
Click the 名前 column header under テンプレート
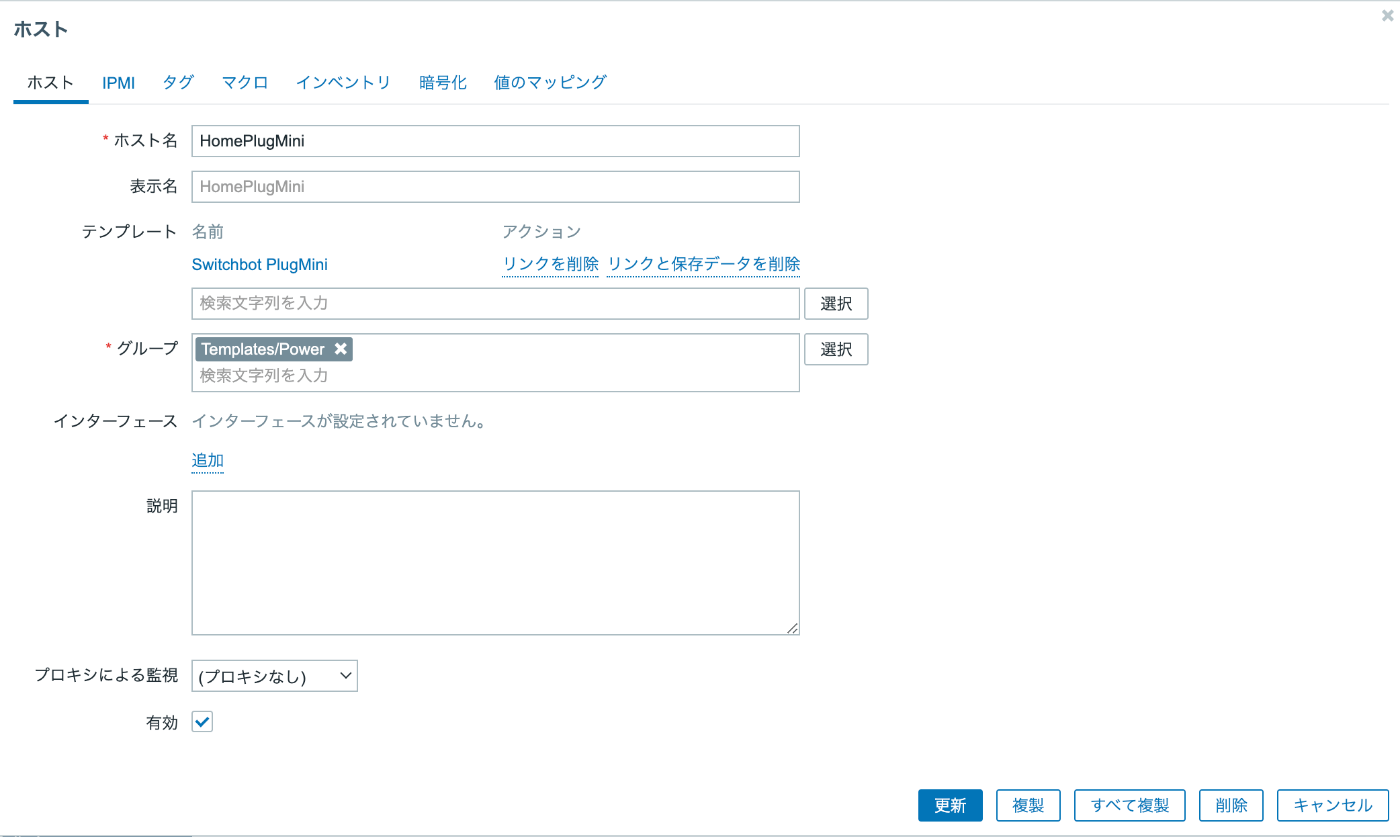click(208, 231)
